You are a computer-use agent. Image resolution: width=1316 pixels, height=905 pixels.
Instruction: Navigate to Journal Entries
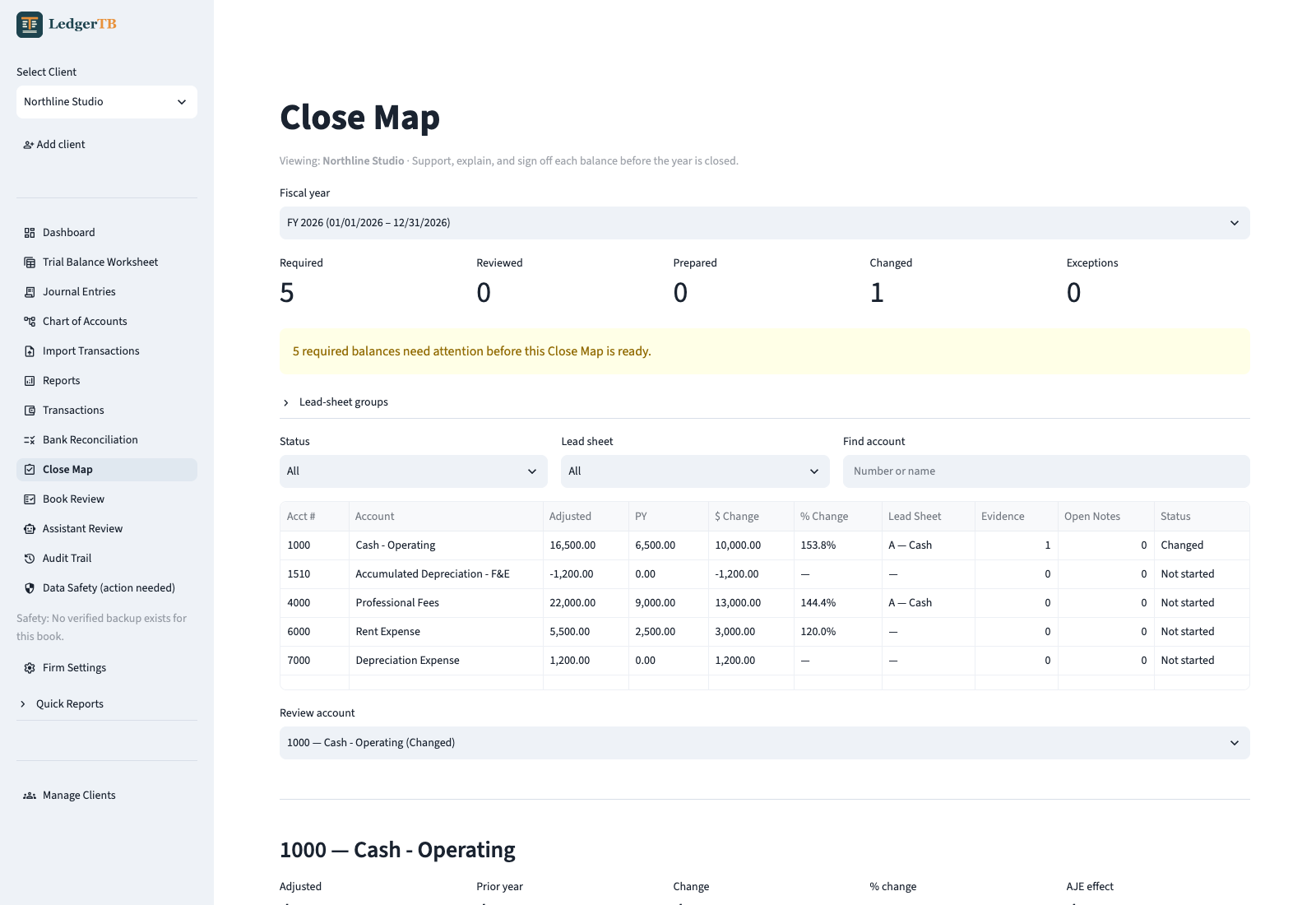click(107, 292)
